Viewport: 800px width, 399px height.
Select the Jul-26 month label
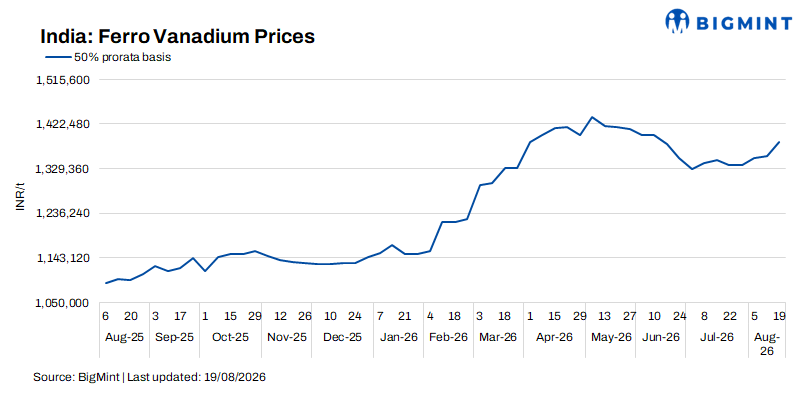717,338
